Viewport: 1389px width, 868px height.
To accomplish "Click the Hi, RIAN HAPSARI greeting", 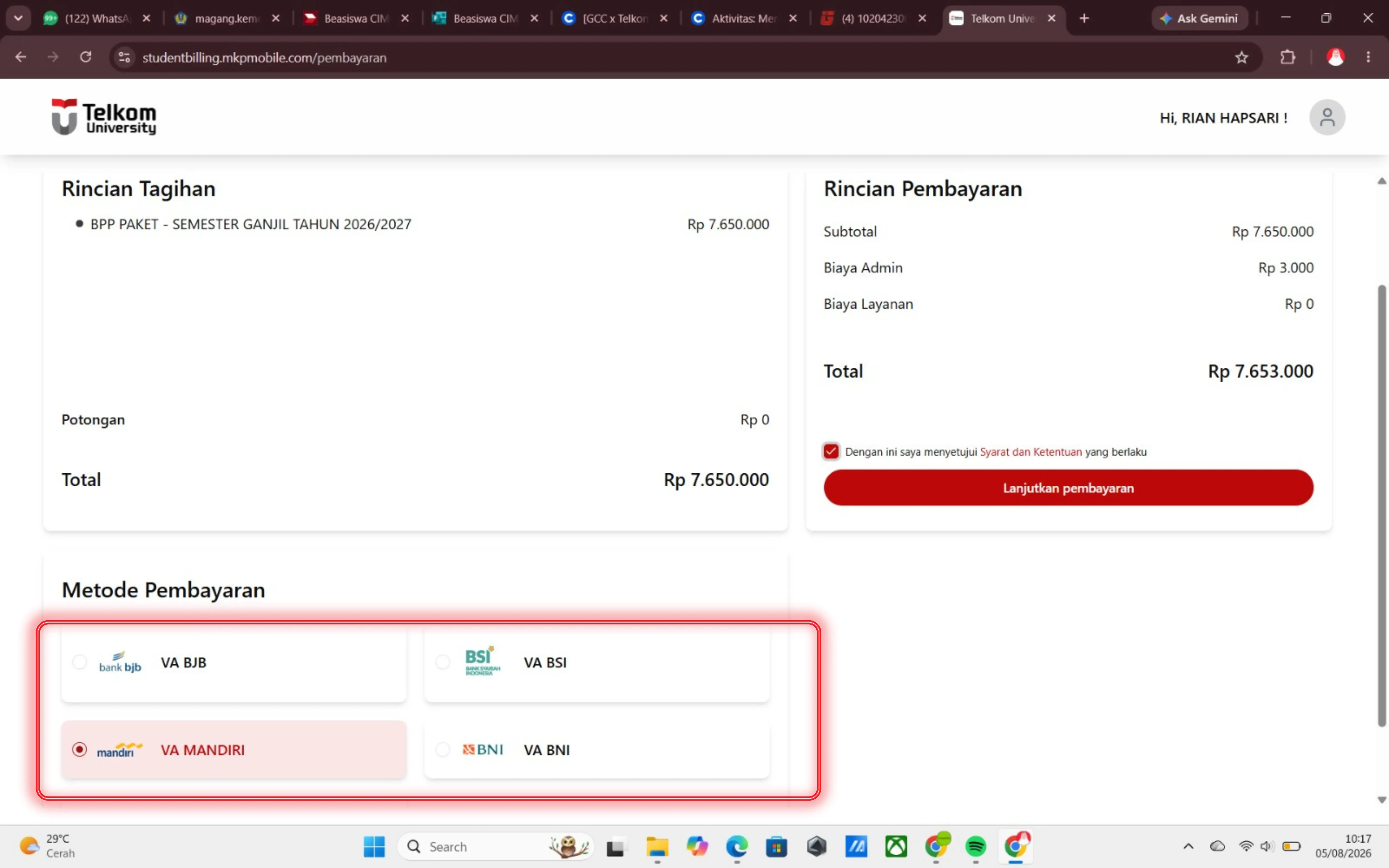I will point(1223,118).
